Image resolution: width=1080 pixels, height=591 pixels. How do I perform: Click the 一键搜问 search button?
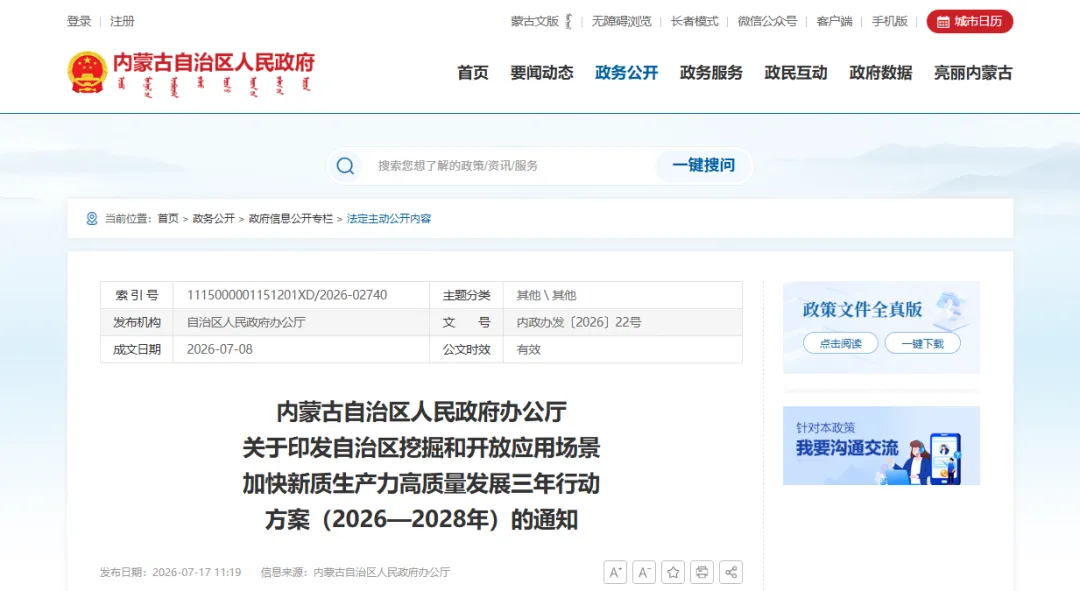point(703,165)
